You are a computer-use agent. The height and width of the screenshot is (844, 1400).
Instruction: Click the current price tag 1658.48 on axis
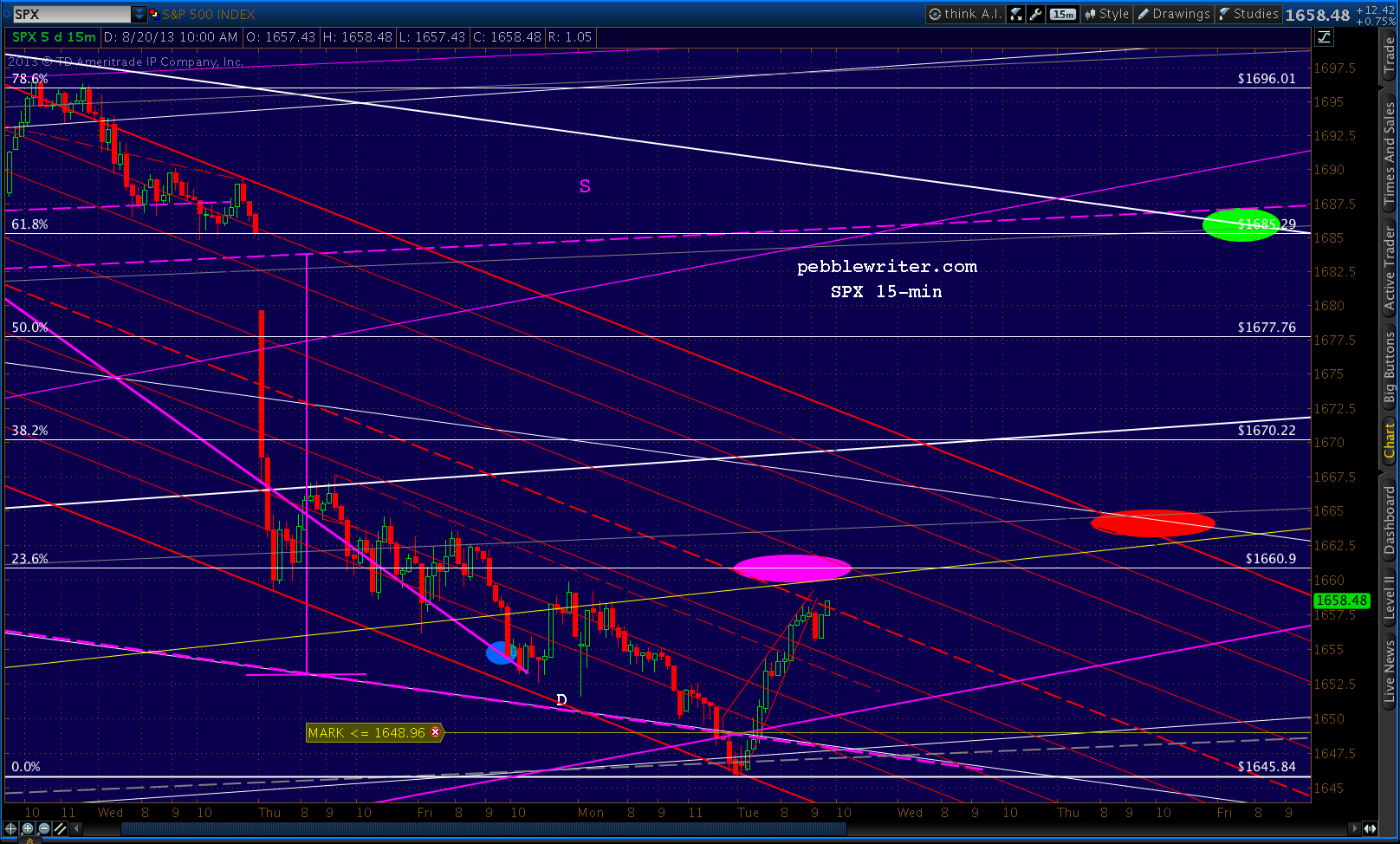(1342, 601)
